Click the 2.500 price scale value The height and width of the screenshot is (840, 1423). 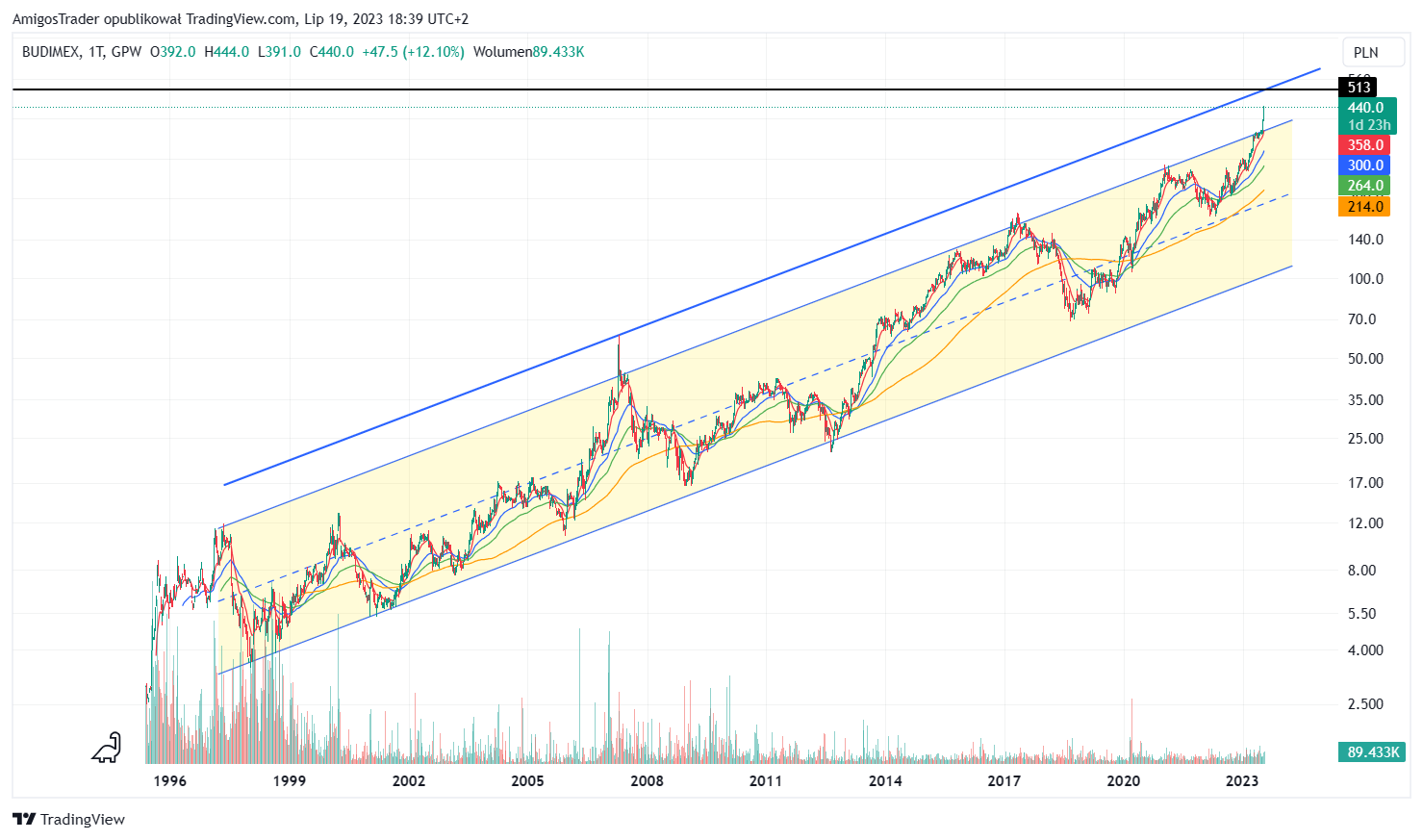1365,704
